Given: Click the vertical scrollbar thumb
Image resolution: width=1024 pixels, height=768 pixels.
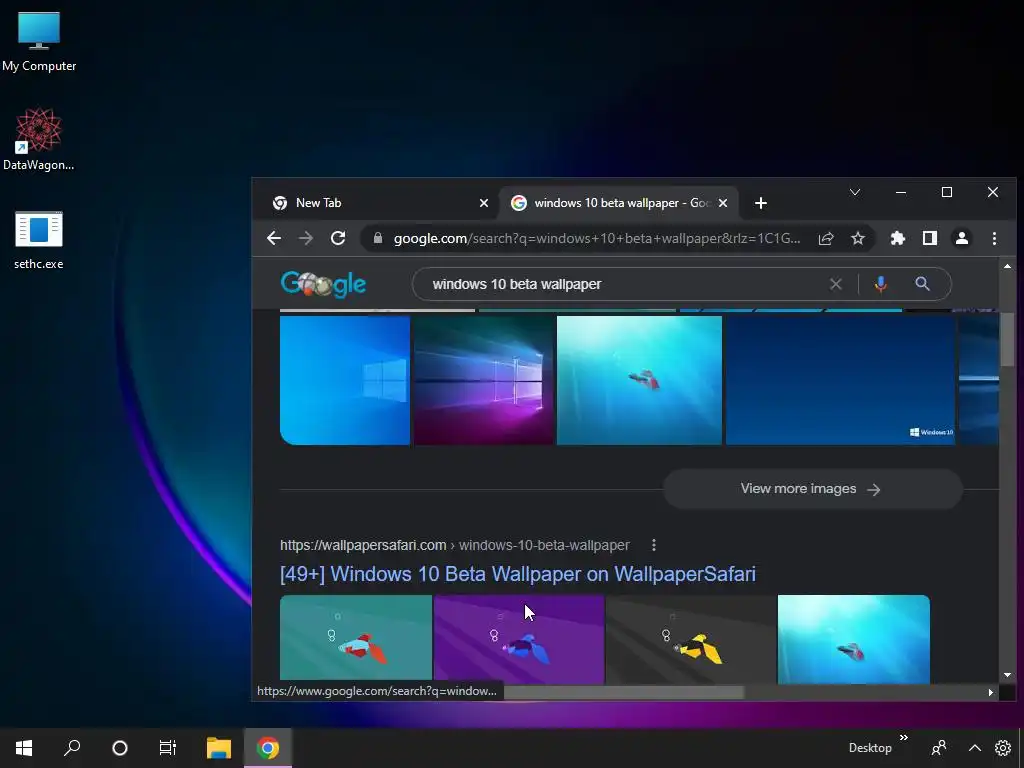Looking at the screenshot, I should pyautogui.click(x=1007, y=340).
